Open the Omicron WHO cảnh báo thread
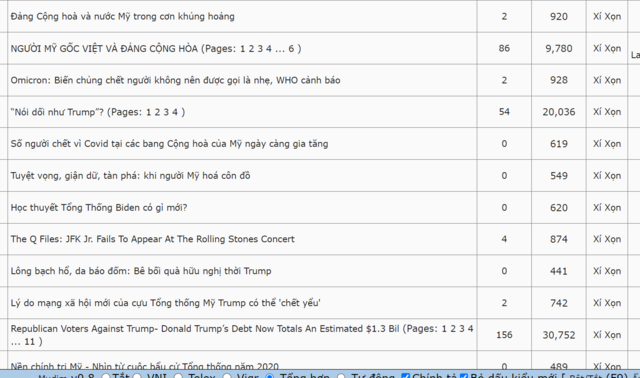 point(176,80)
